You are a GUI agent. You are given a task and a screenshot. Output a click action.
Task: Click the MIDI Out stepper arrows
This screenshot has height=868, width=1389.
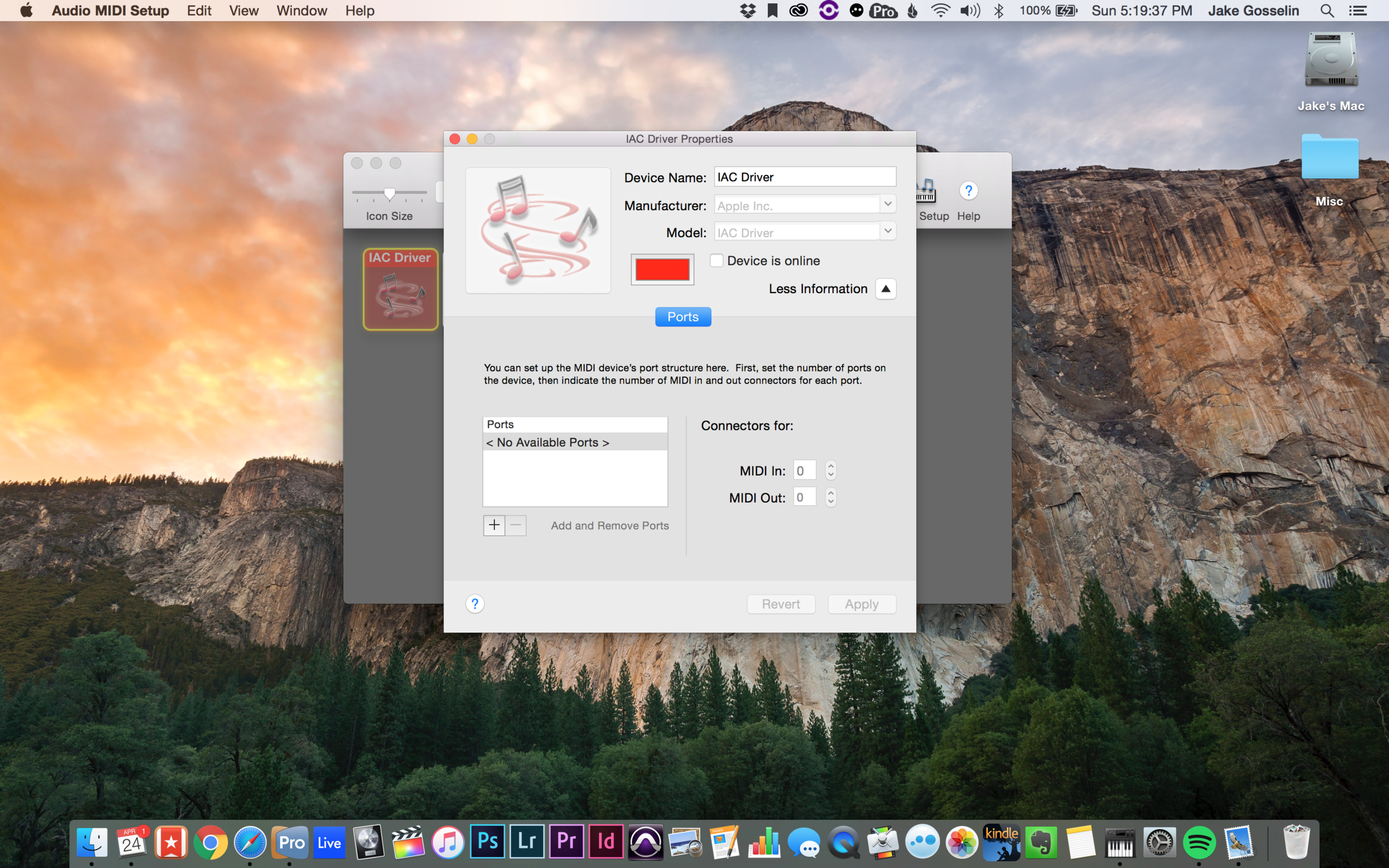(x=831, y=497)
